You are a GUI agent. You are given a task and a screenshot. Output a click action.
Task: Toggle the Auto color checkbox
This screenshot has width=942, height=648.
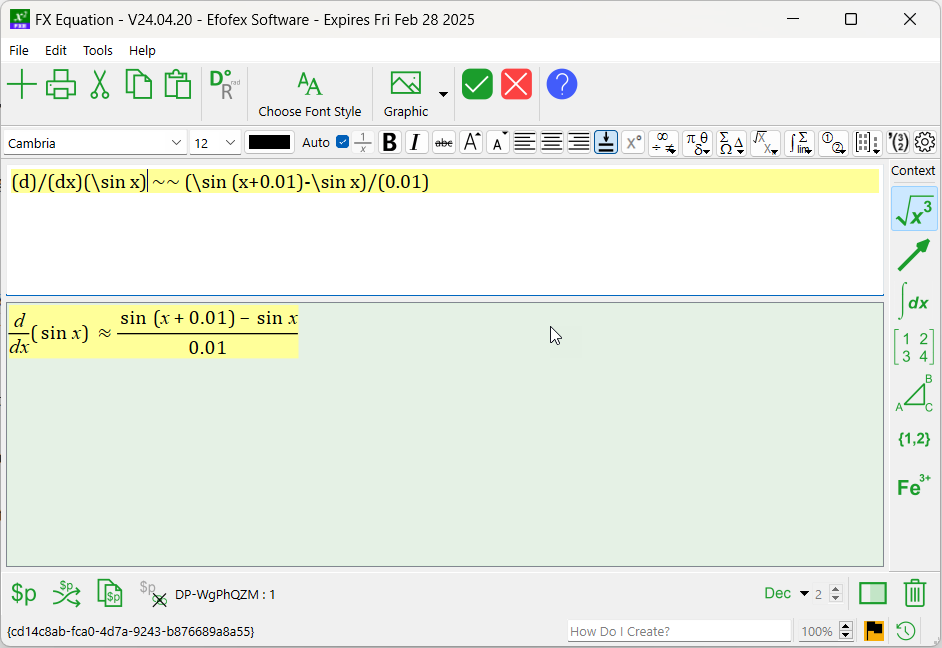coord(343,142)
